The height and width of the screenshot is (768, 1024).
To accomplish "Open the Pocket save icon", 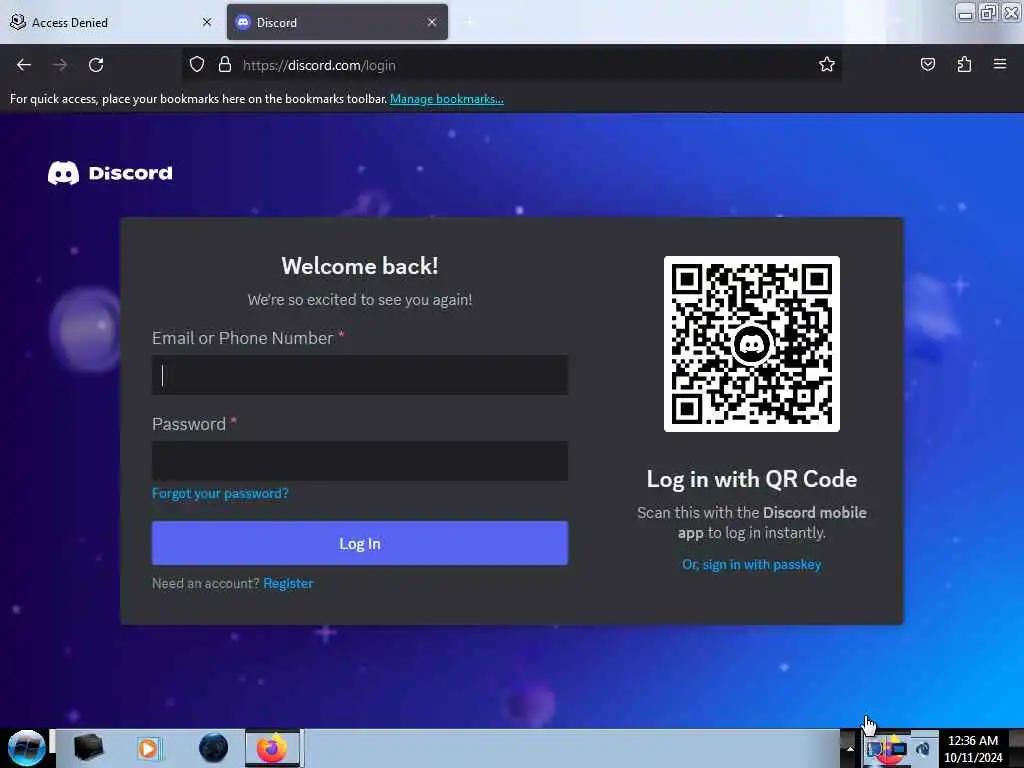I will click(927, 64).
